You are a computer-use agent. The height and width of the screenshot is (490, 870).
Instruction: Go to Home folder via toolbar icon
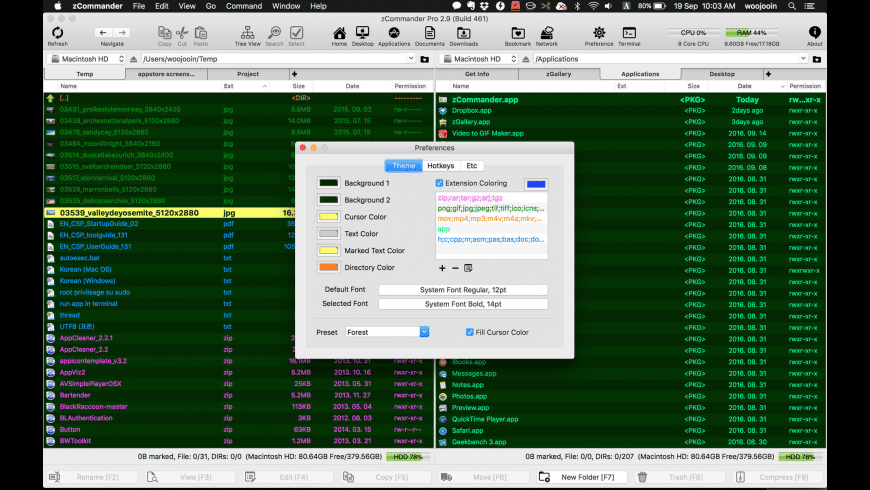(339, 35)
